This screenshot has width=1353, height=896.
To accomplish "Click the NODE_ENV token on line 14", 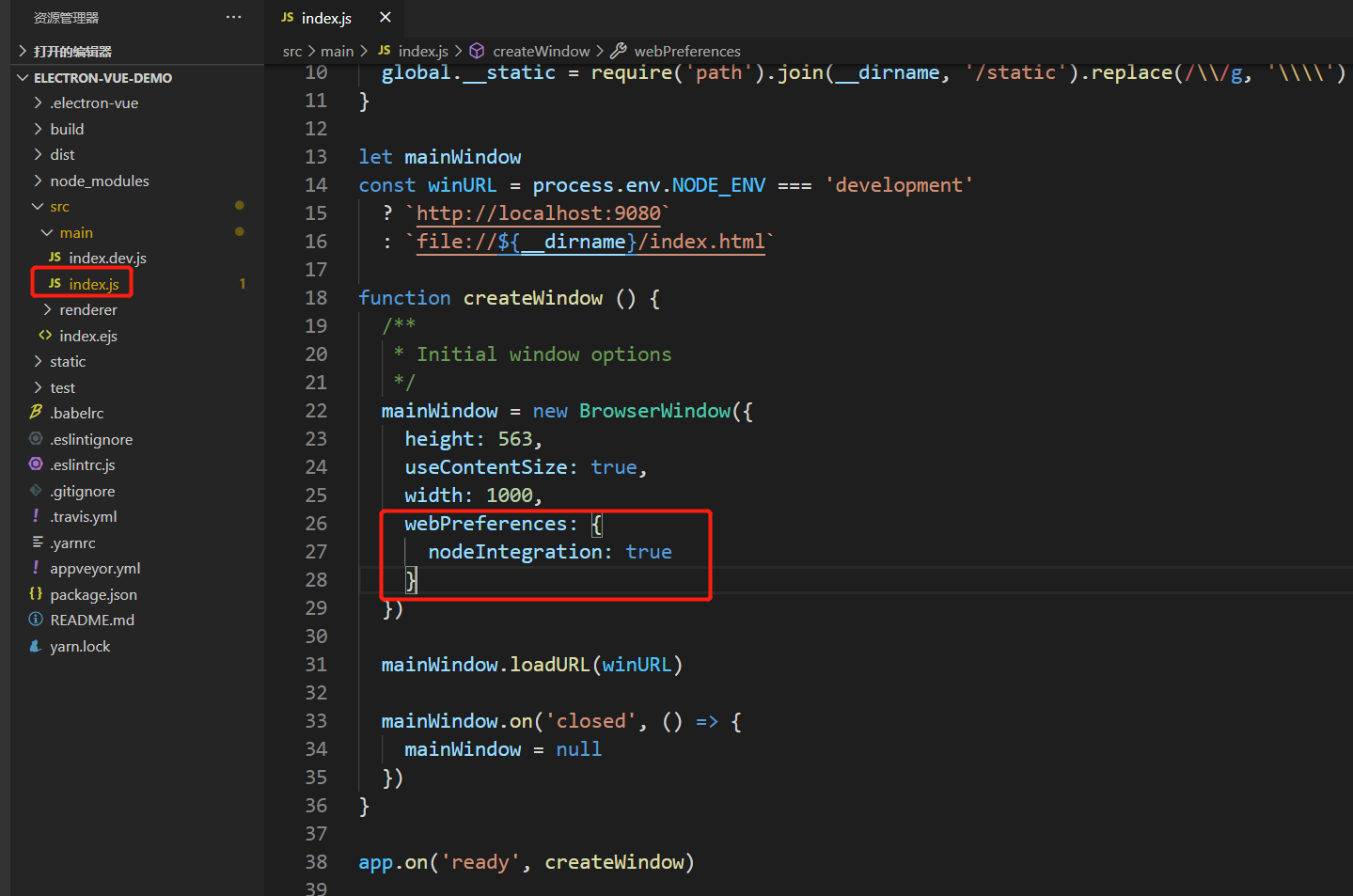I will click(718, 185).
